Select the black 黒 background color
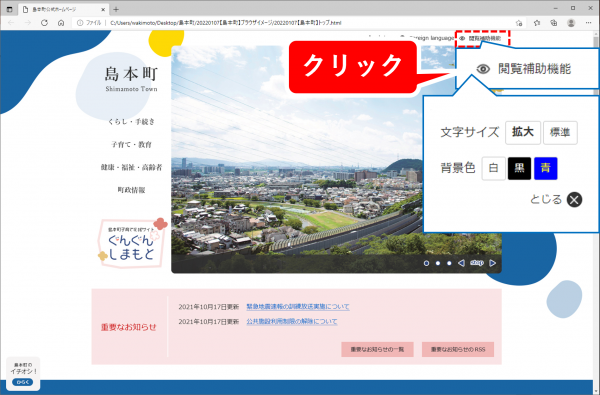 (x=519, y=168)
